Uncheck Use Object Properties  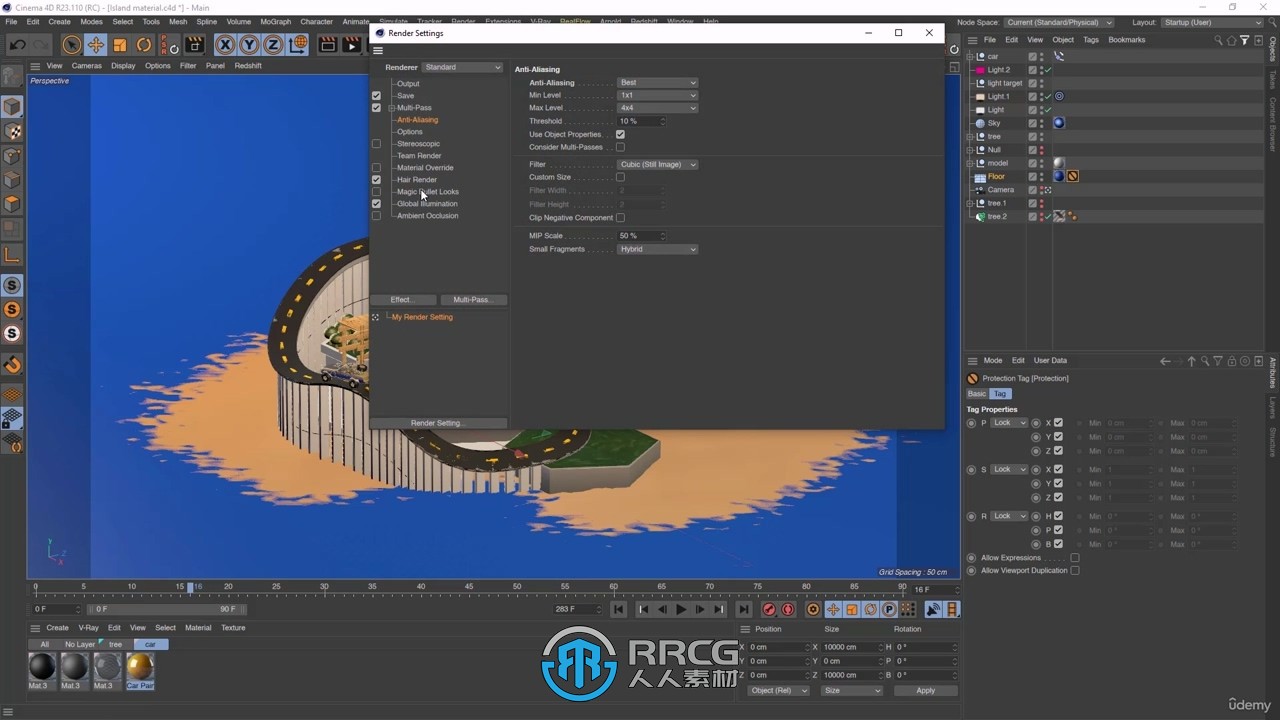pos(620,134)
